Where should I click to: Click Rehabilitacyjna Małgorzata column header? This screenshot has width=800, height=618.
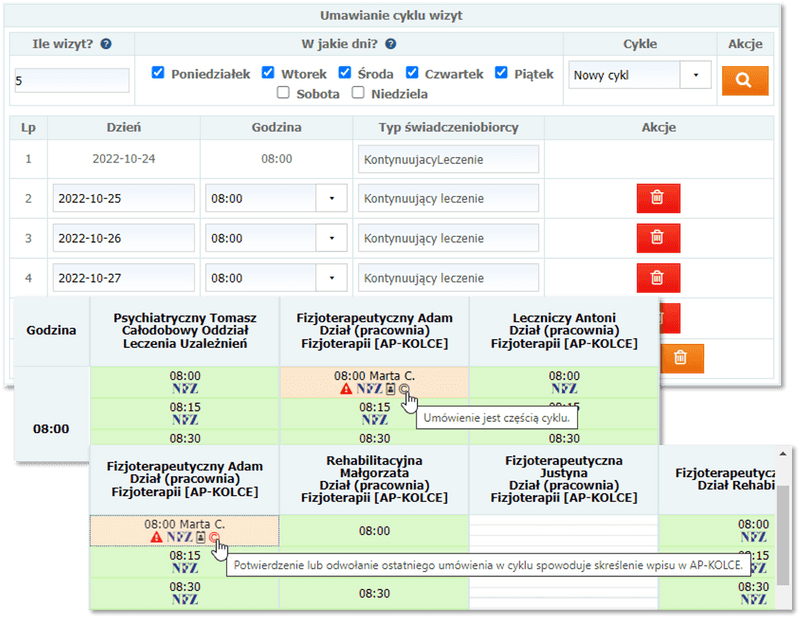(x=374, y=479)
